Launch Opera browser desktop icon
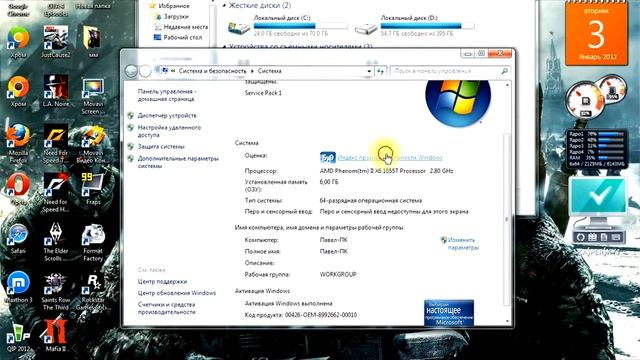640x360 pixels. (18, 189)
